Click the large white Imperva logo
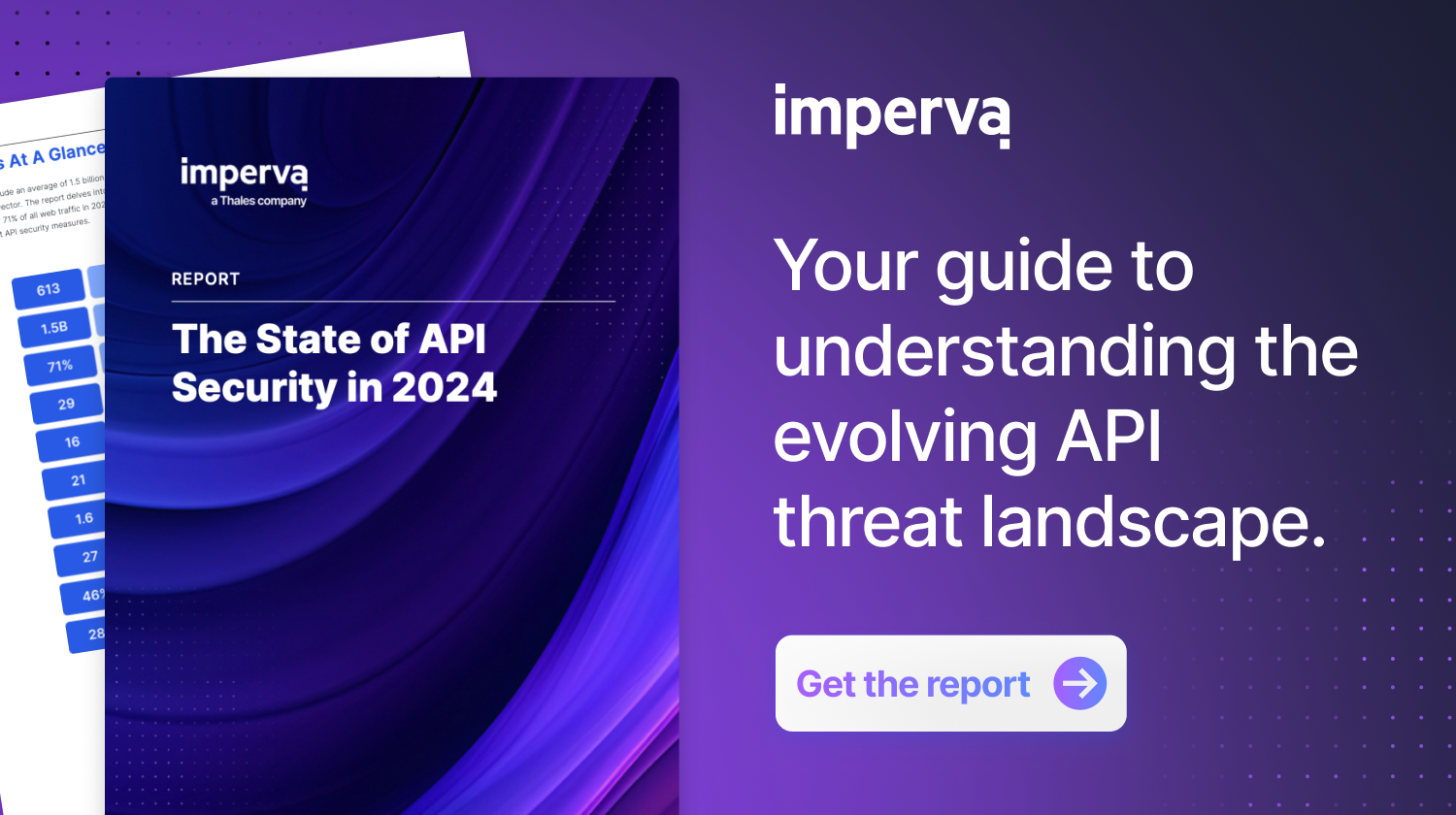This screenshot has height=815, width=1456. click(x=892, y=116)
